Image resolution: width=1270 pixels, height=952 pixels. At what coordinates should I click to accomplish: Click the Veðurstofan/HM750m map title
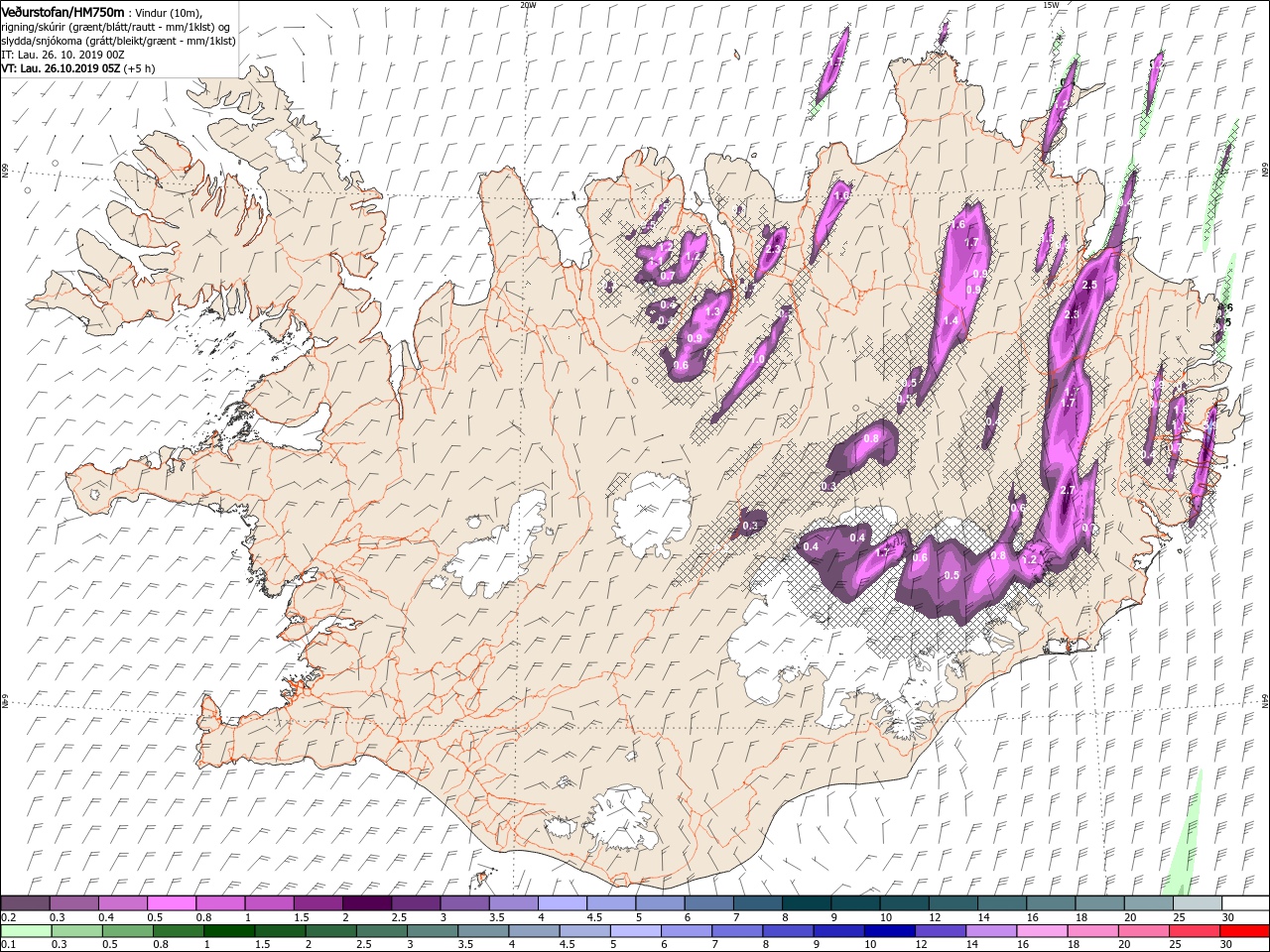click(x=63, y=12)
